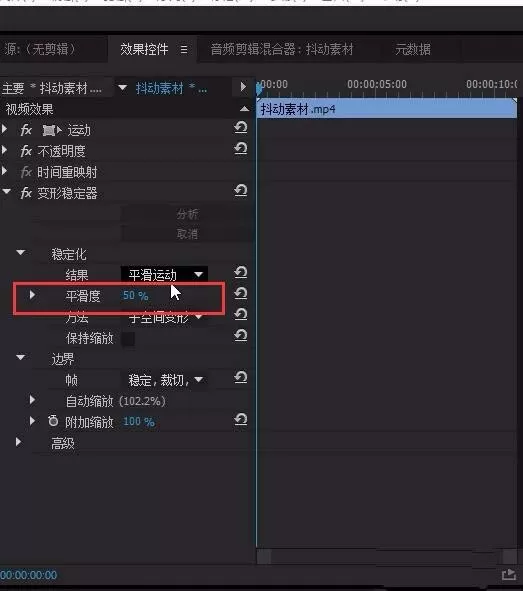Viewport: 523px width, 591px height.
Task: Open the 结果 平滑运动 dropdown
Action: pyautogui.click(x=164, y=274)
